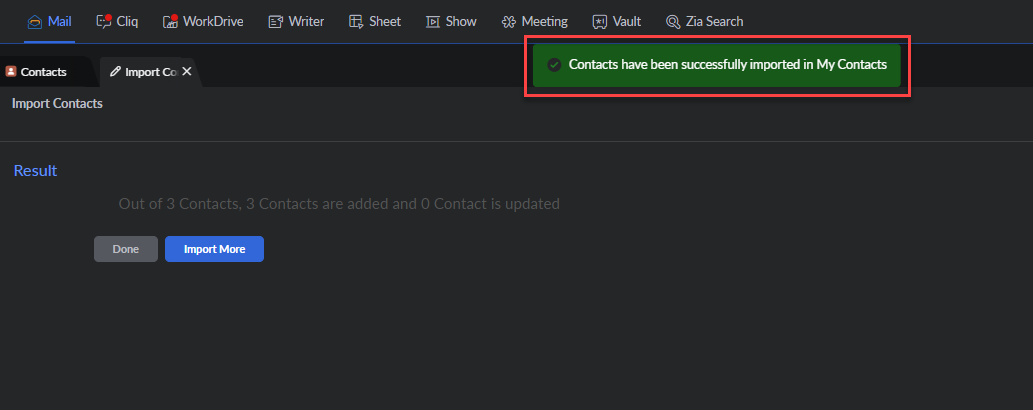Close the Import Contacts tab
This screenshot has height=410, width=1033.
tap(187, 71)
